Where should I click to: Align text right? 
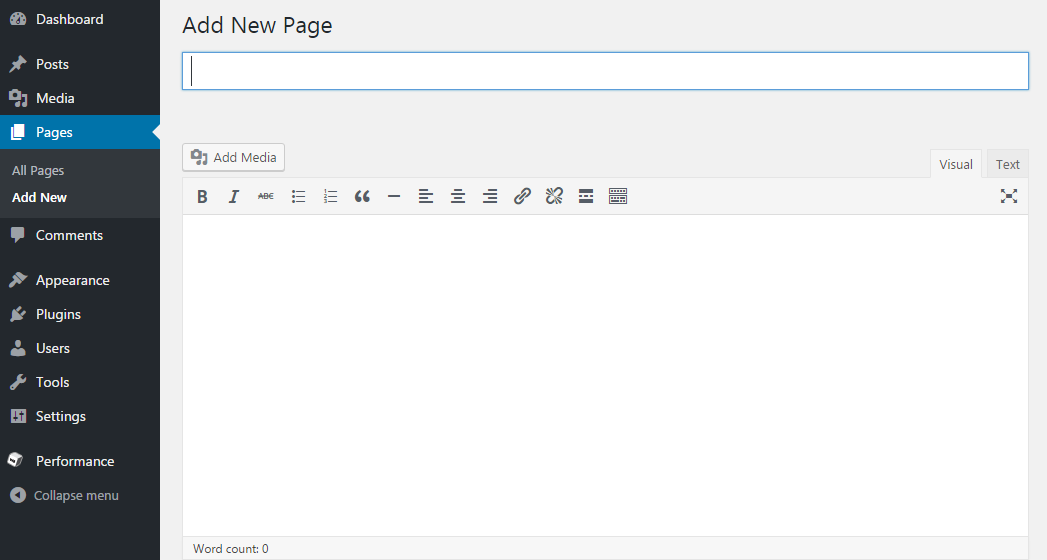tap(490, 196)
